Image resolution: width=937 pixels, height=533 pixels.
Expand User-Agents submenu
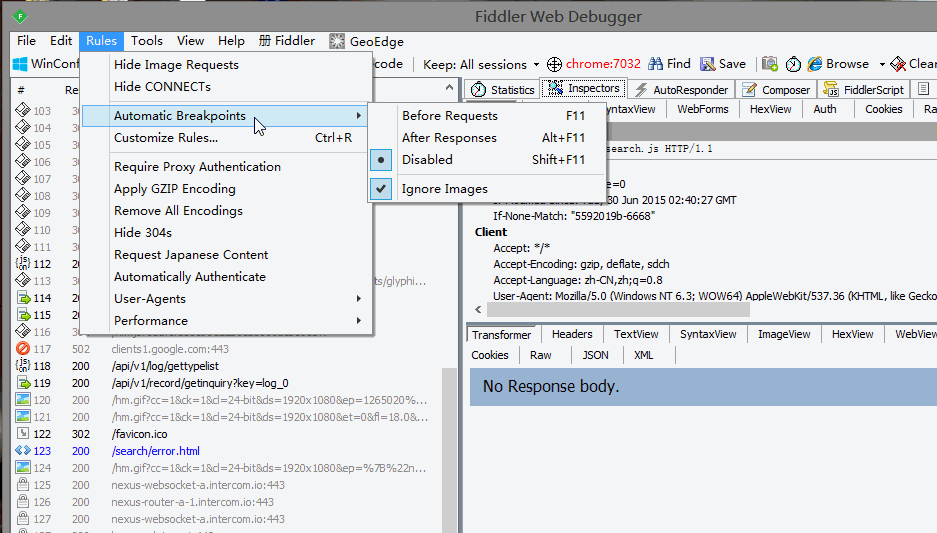(x=225, y=299)
